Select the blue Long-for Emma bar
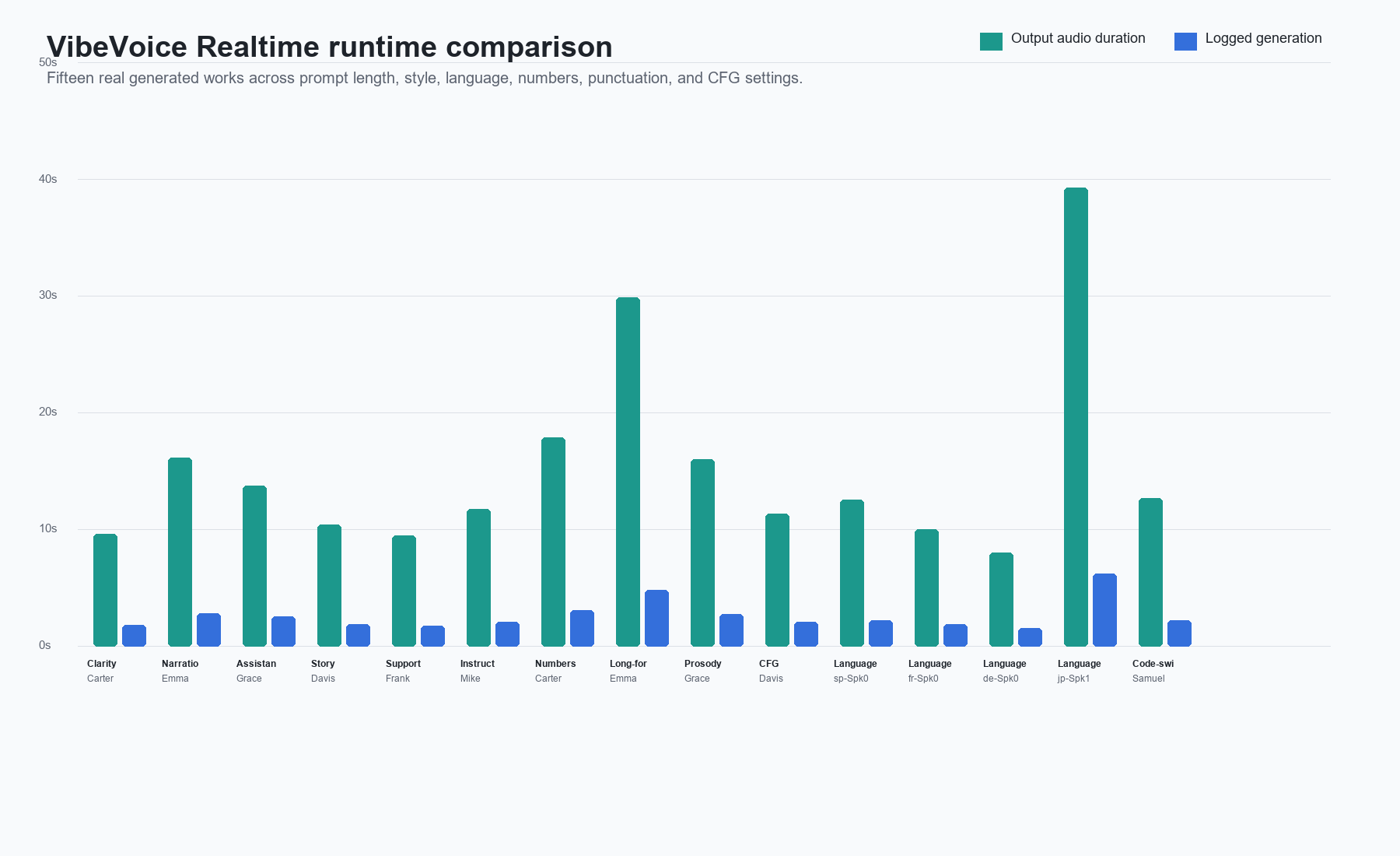 tap(656, 618)
